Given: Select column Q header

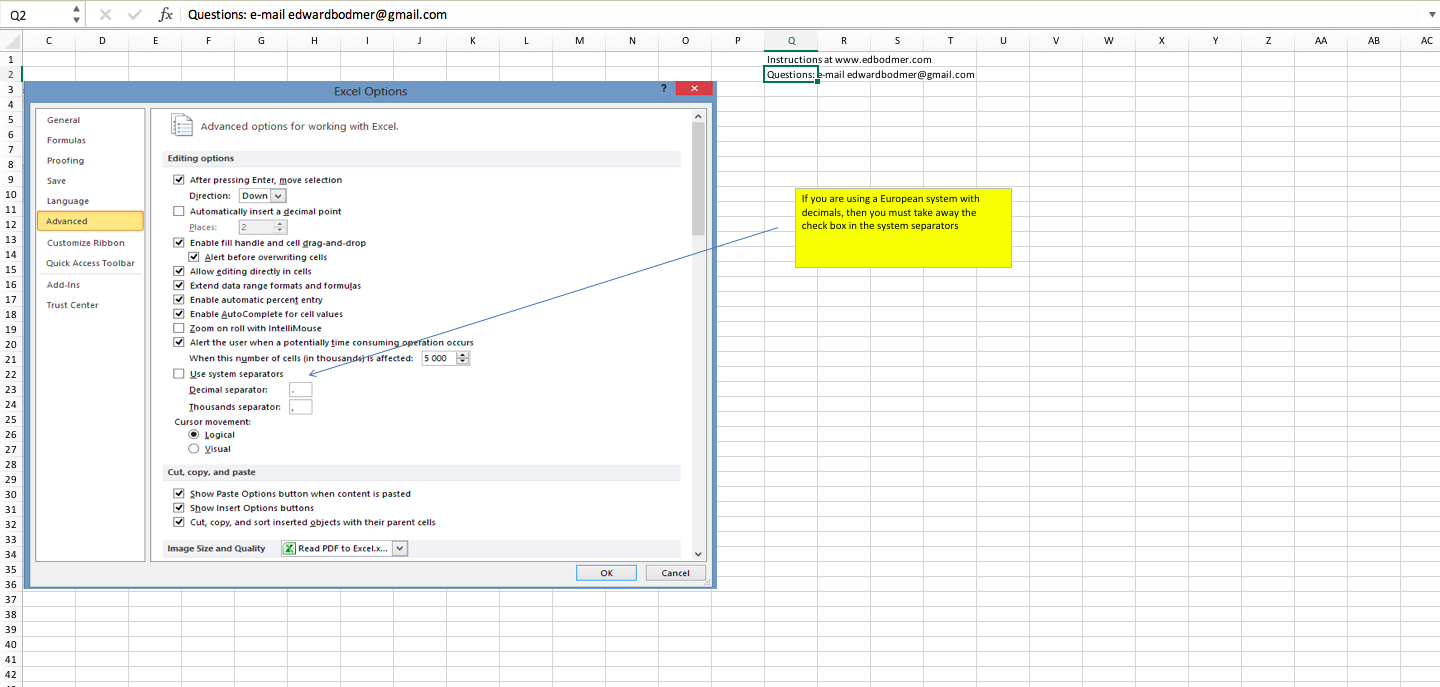Looking at the screenshot, I should (x=791, y=40).
